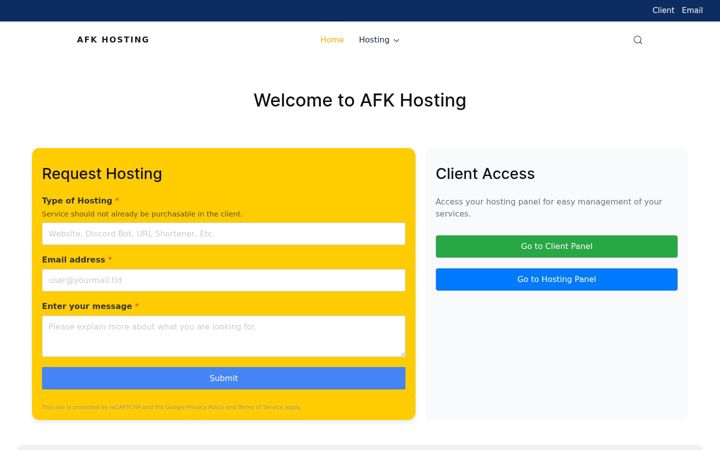
Task: Select the Request Hosting heading
Action: (102, 174)
